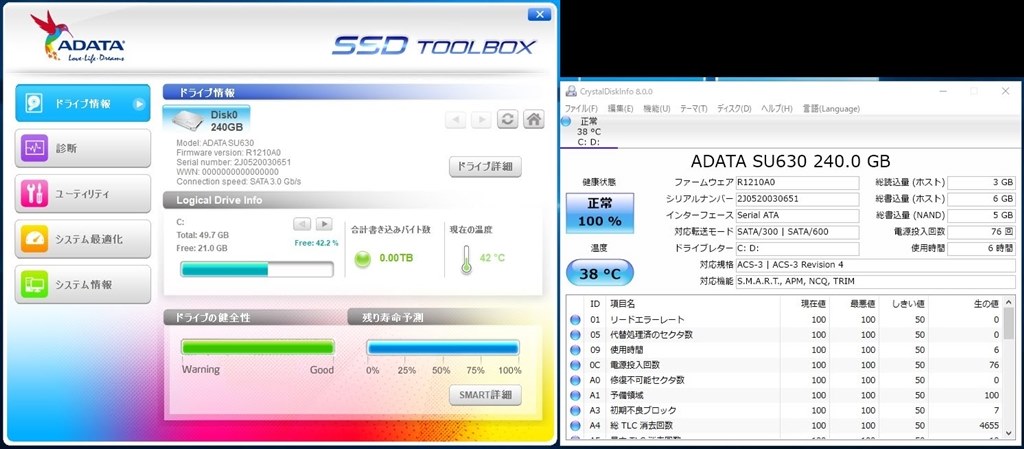This screenshot has height=449, width=1024.
Task: Click the green ドライブの健全性 bar
Action: click(258, 347)
